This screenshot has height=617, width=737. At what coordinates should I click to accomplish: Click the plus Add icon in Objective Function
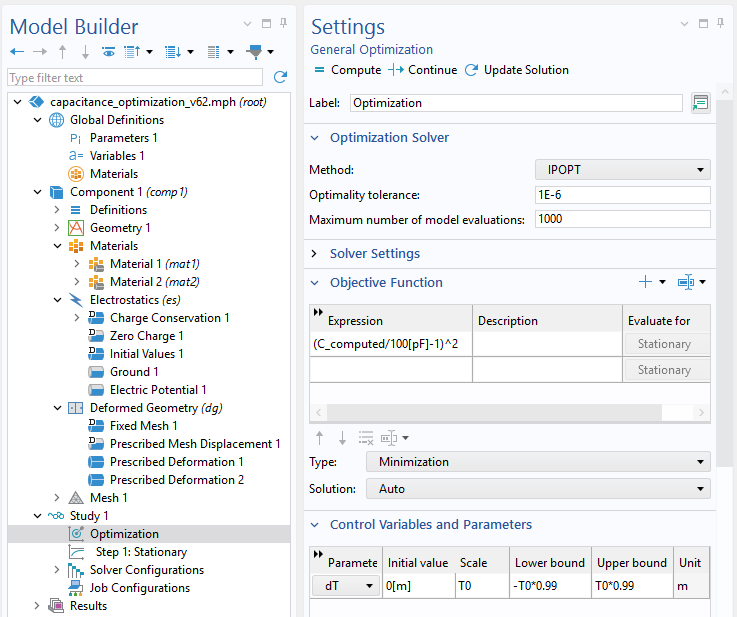tap(645, 282)
